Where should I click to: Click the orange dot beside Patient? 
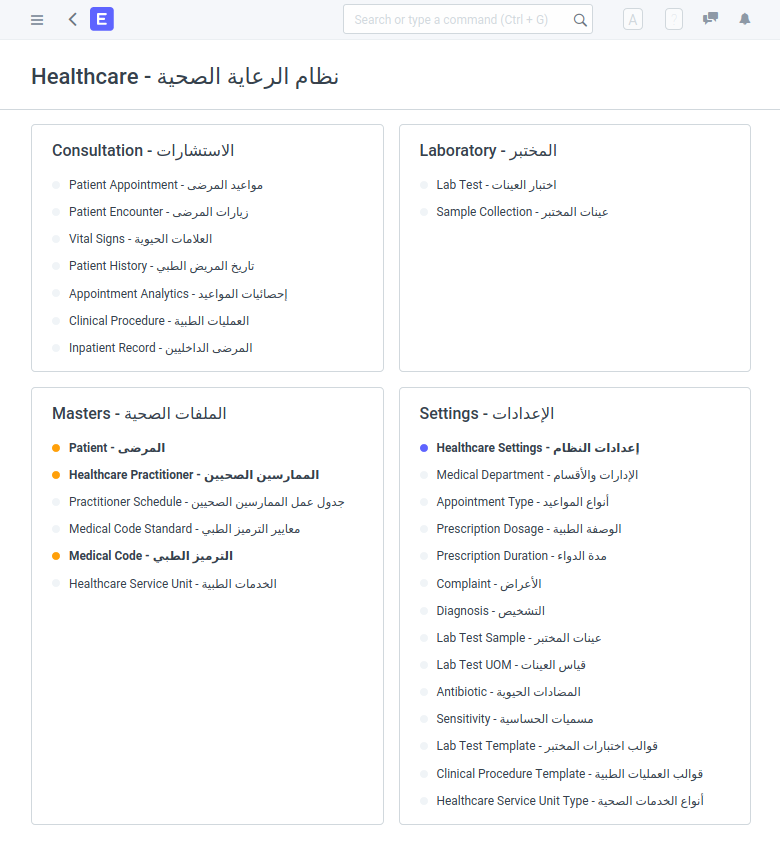click(x=56, y=448)
